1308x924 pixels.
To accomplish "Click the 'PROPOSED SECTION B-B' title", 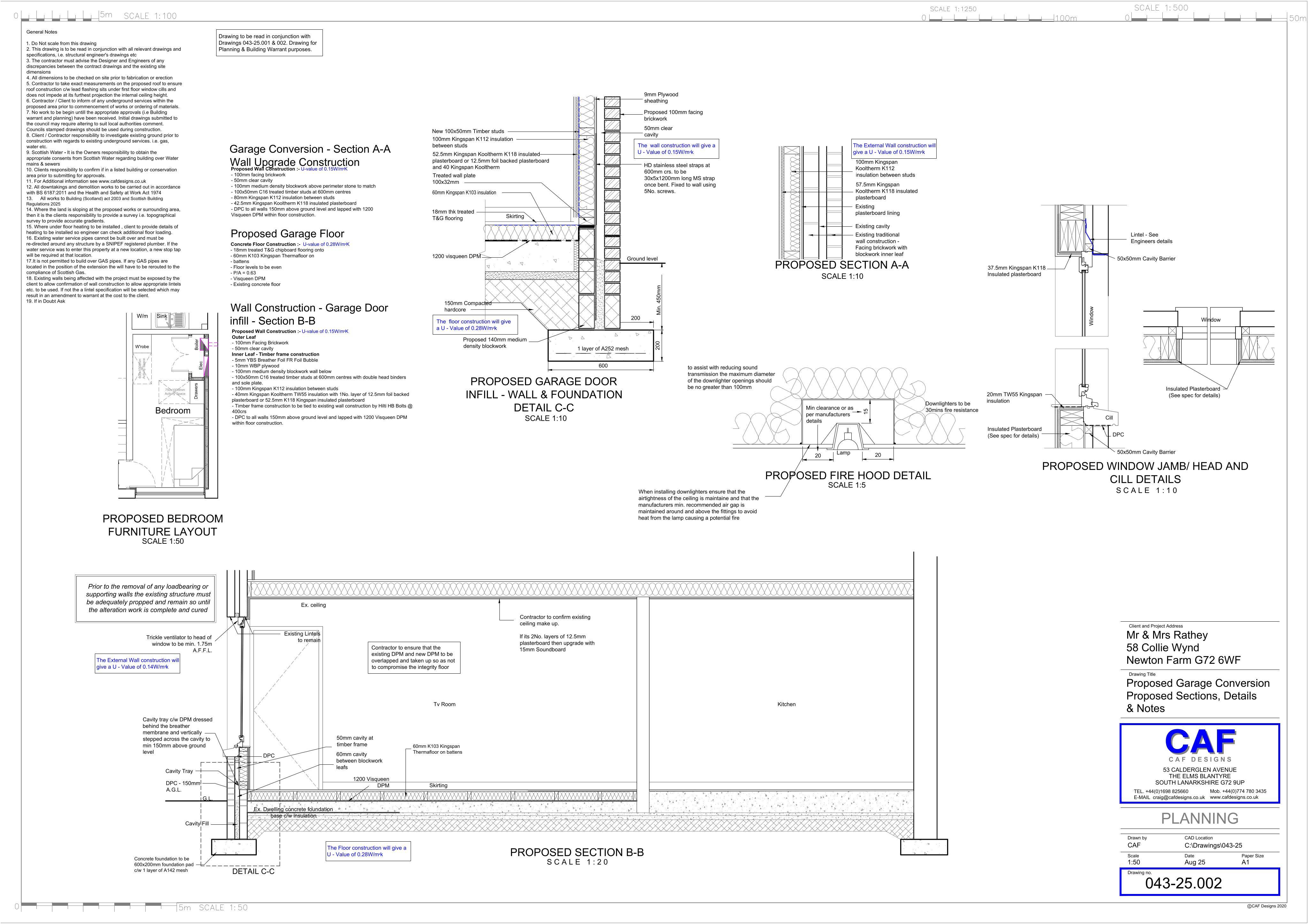I will (576, 852).
